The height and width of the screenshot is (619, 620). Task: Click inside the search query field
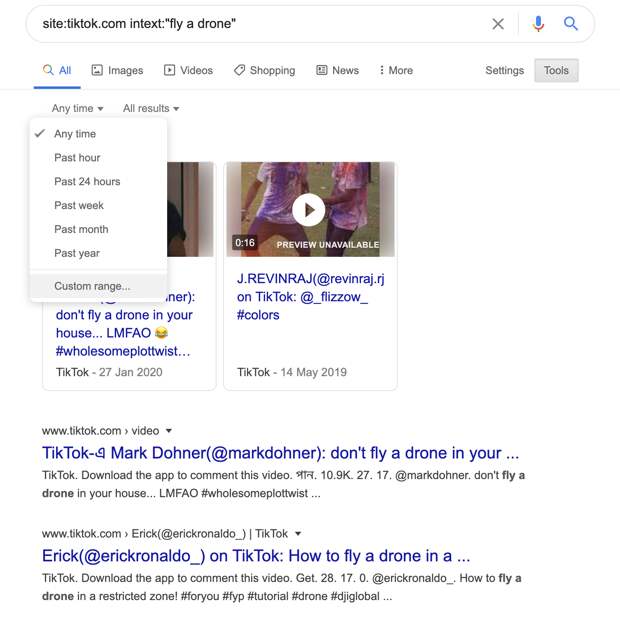(x=261, y=24)
